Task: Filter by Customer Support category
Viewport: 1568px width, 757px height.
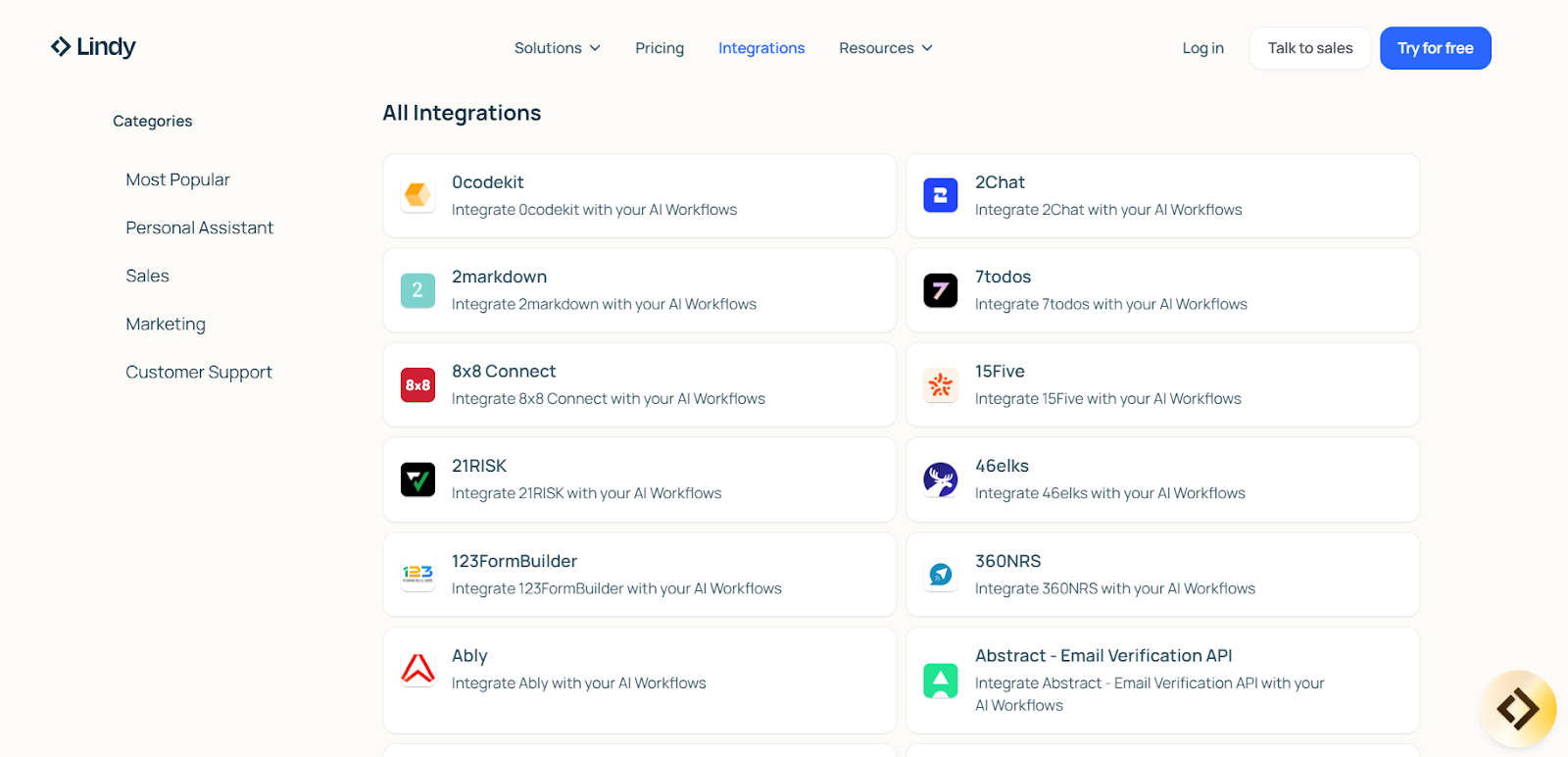Action: click(199, 372)
